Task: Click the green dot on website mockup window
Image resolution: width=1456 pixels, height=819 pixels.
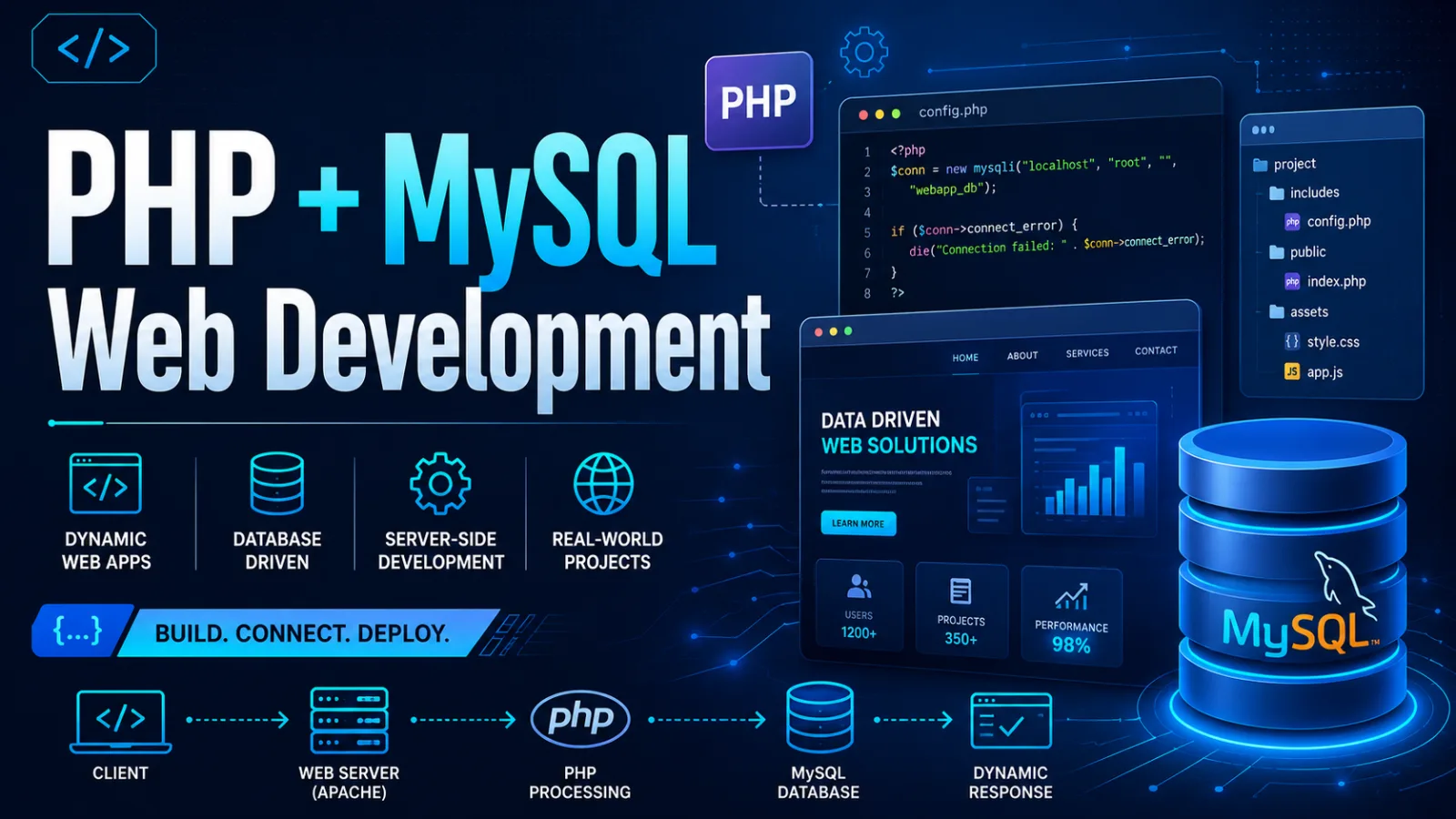Action: point(848,331)
